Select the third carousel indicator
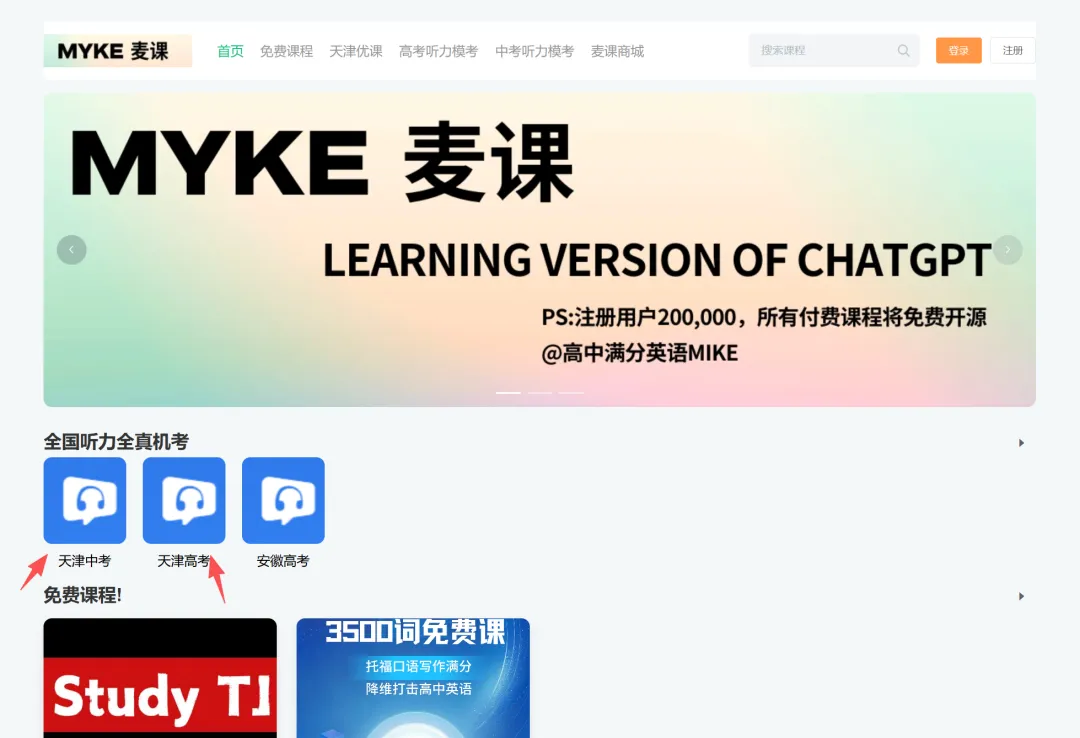Image resolution: width=1080 pixels, height=738 pixels. coord(571,392)
